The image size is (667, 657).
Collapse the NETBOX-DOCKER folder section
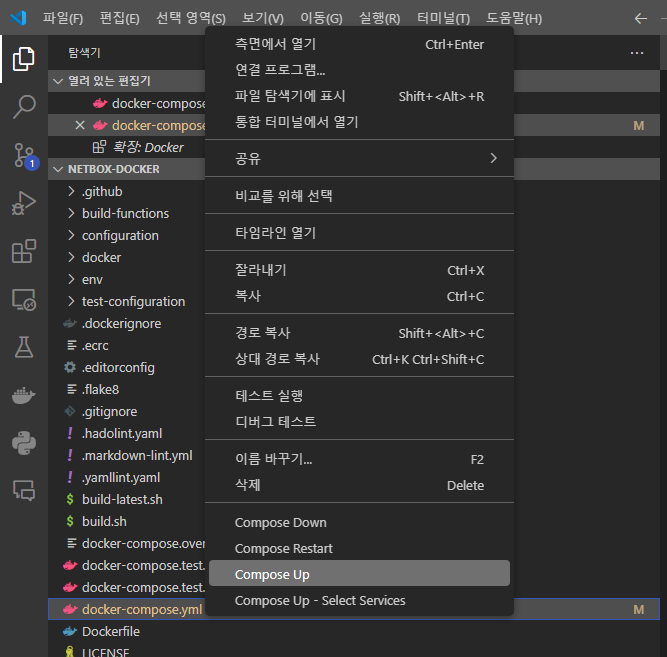[x=58, y=169]
